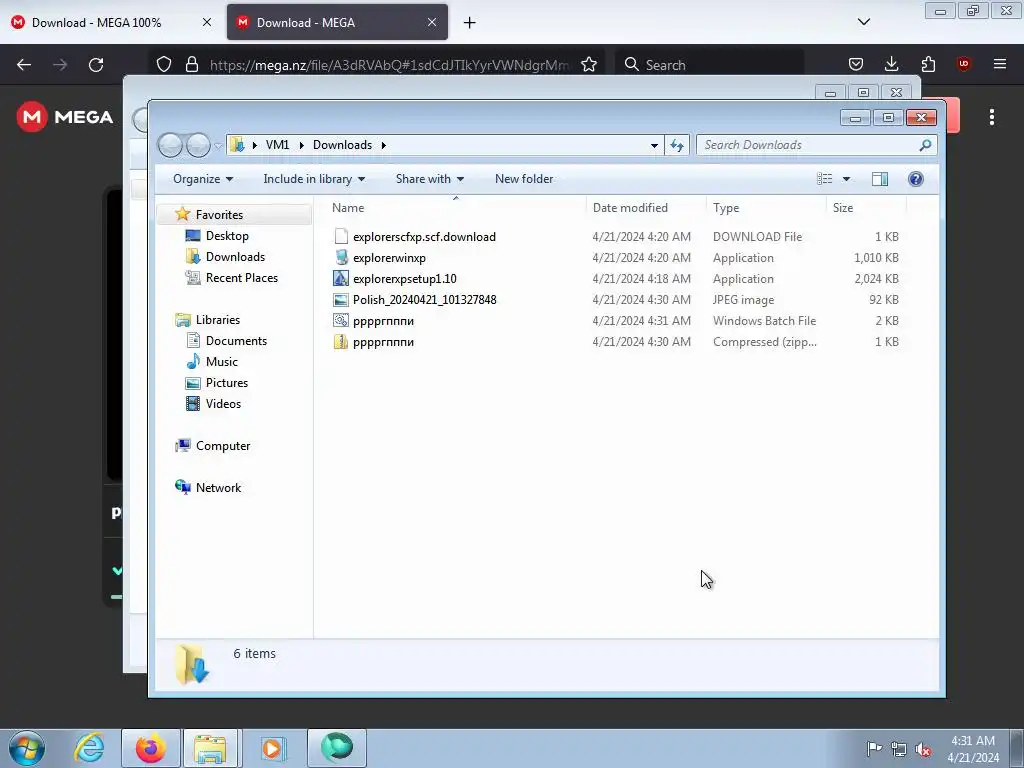
Task: Open Include in library menu
Action: (314, 179)
